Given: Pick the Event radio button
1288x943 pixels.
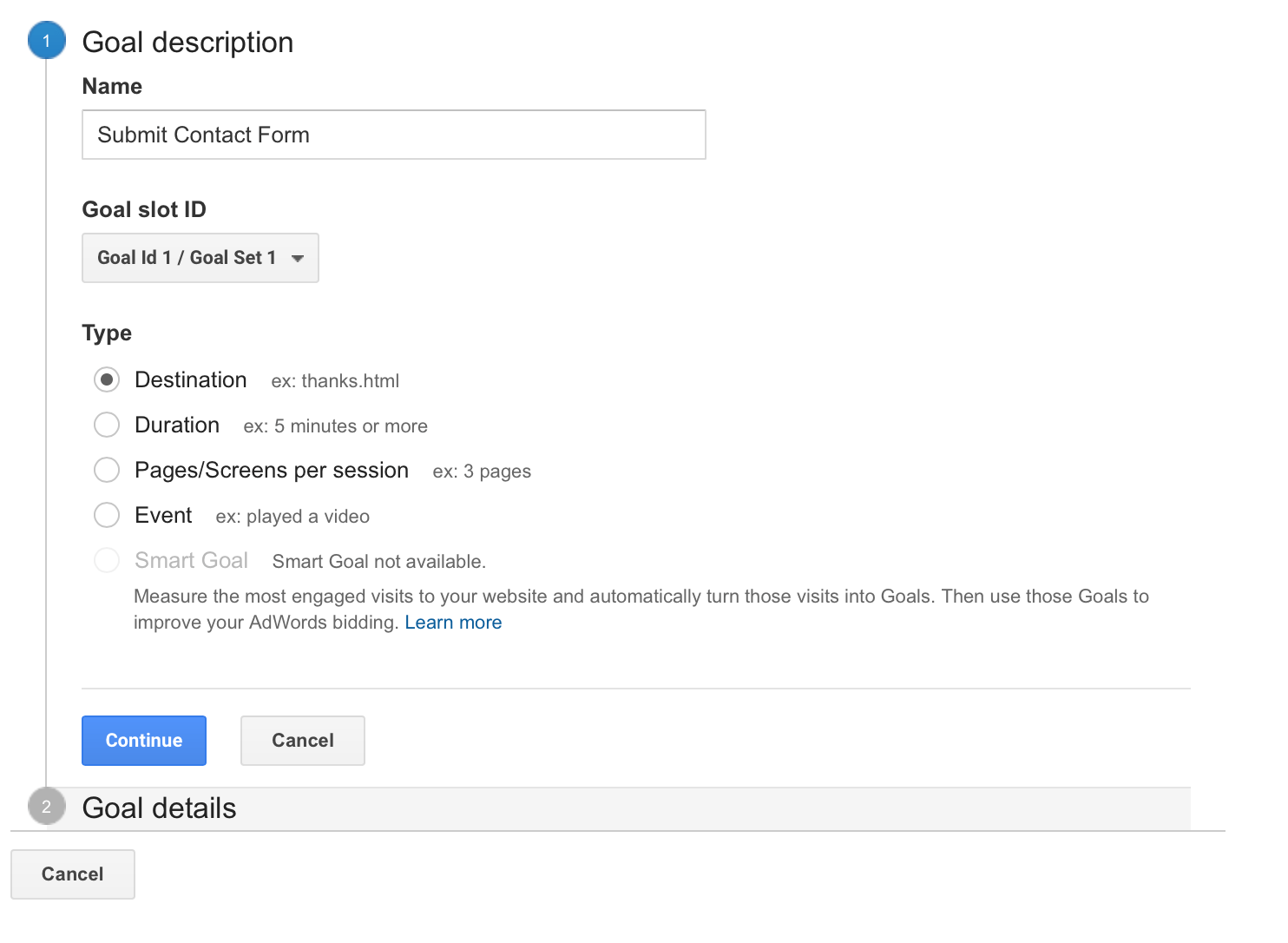Looking at the screenshot, I should (107, 515).
